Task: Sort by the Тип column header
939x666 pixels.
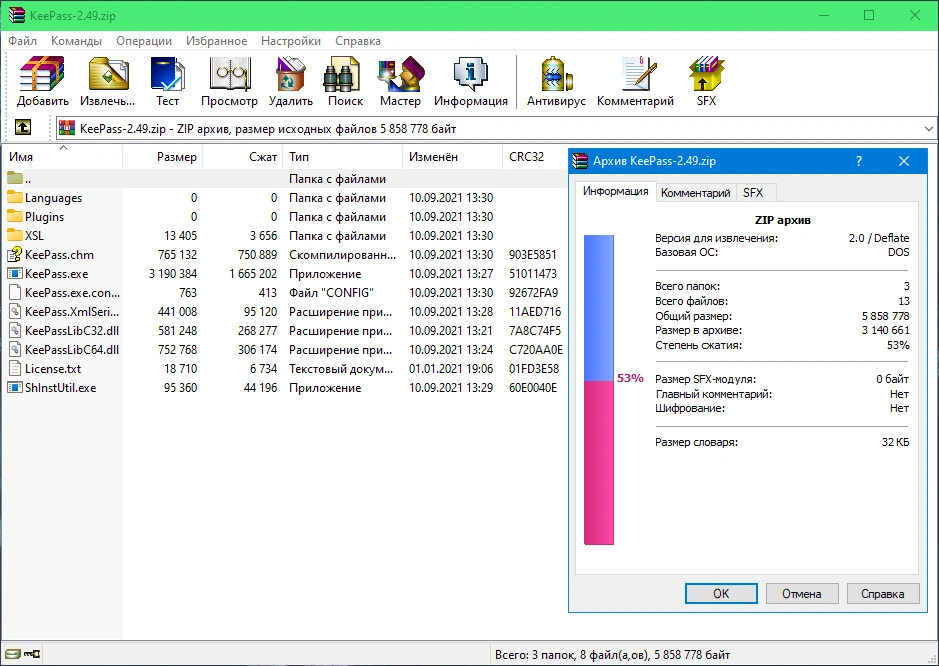Action: coord(343,157)
